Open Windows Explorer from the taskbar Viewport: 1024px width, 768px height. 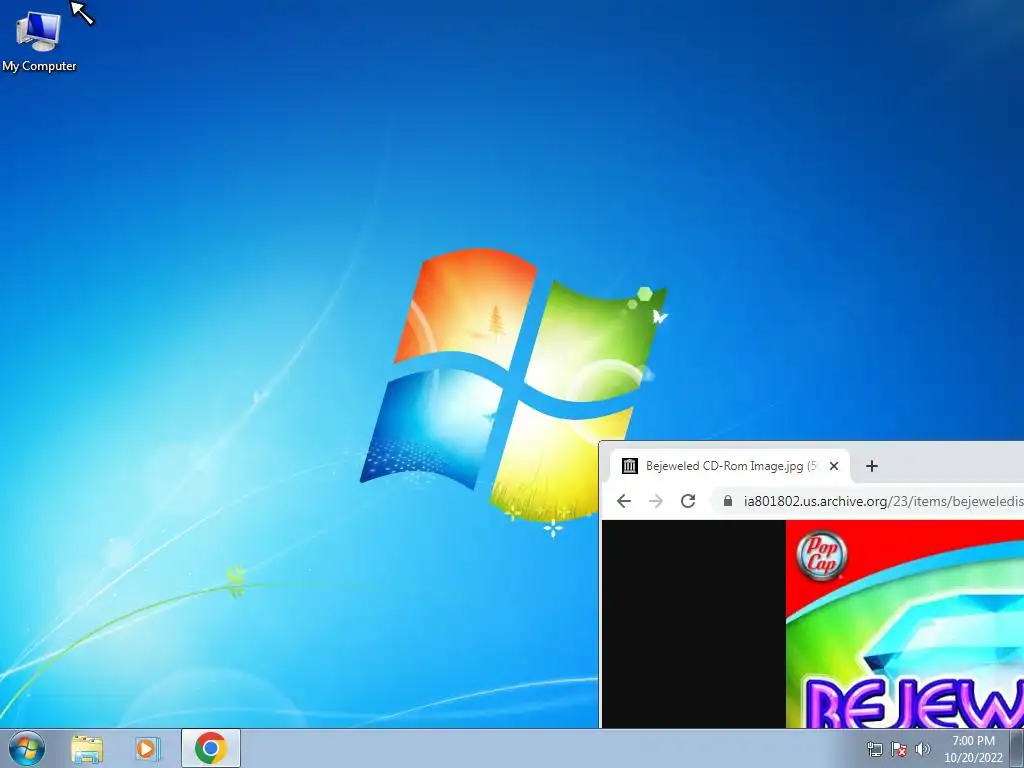[87, 748]
